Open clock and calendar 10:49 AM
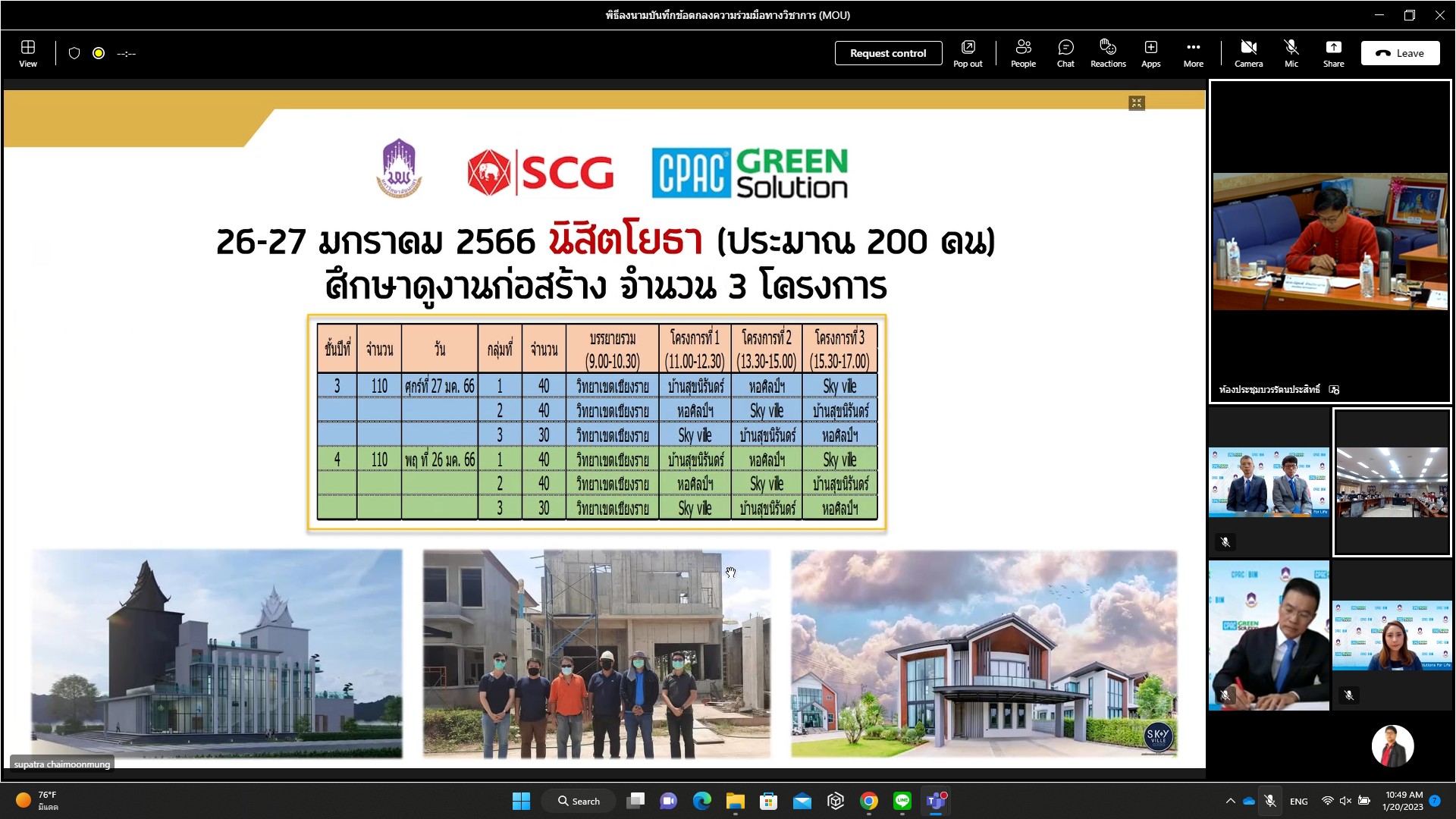This screenshot has height=819, width=1456. 1403,801
